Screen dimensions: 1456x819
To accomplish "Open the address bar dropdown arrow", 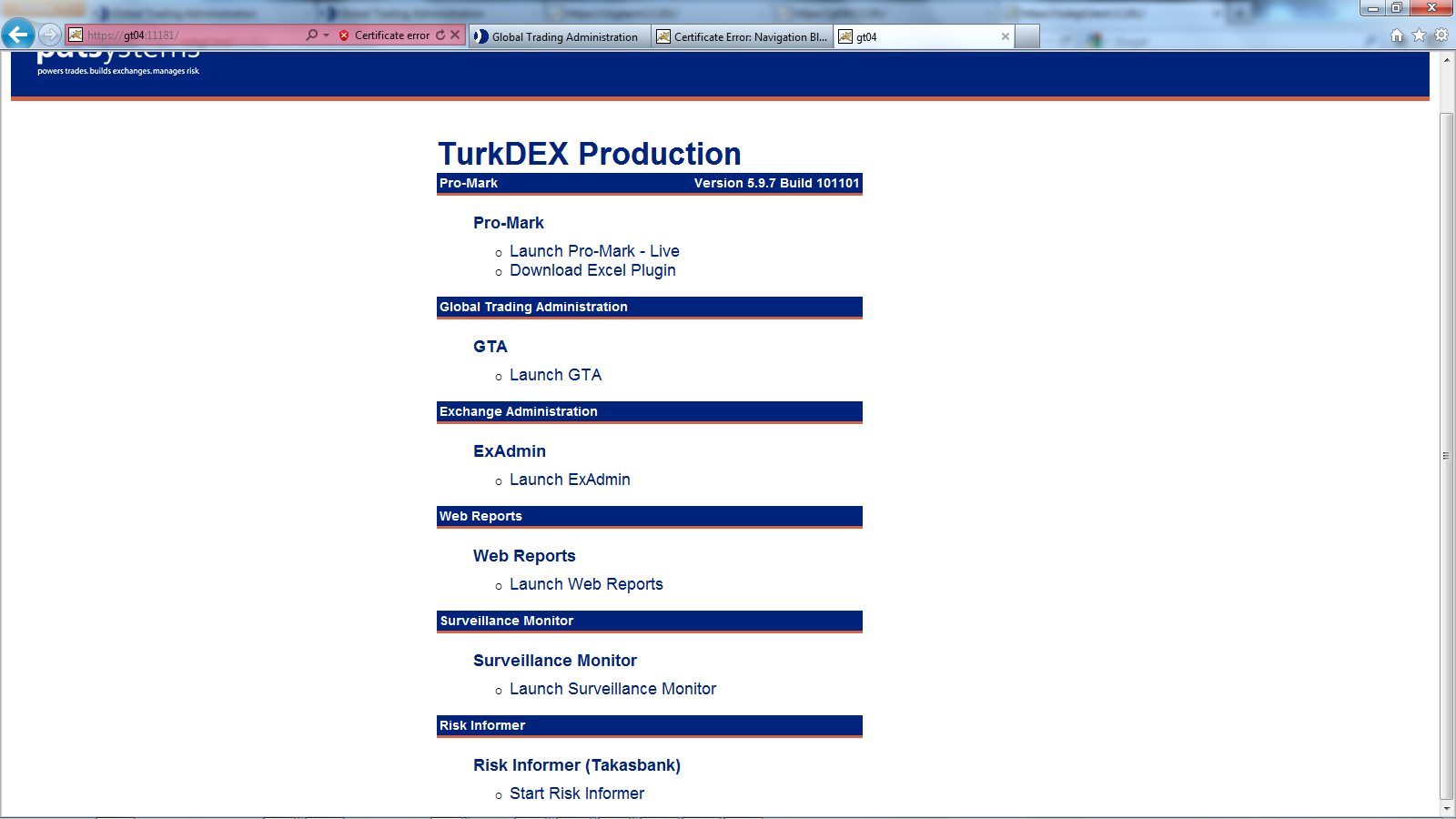I will point(326,35).
